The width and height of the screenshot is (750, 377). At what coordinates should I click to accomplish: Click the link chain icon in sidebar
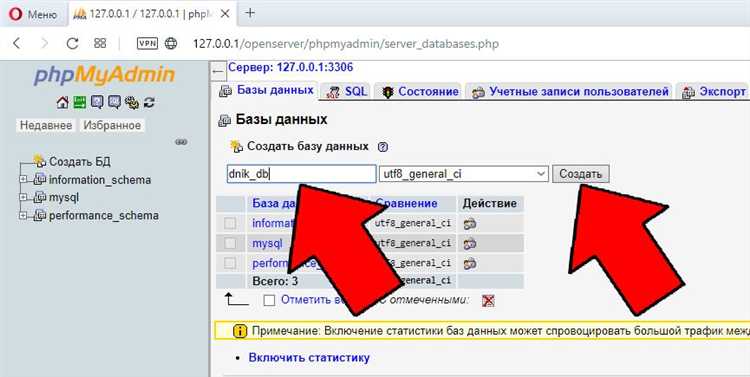[181, 142]
